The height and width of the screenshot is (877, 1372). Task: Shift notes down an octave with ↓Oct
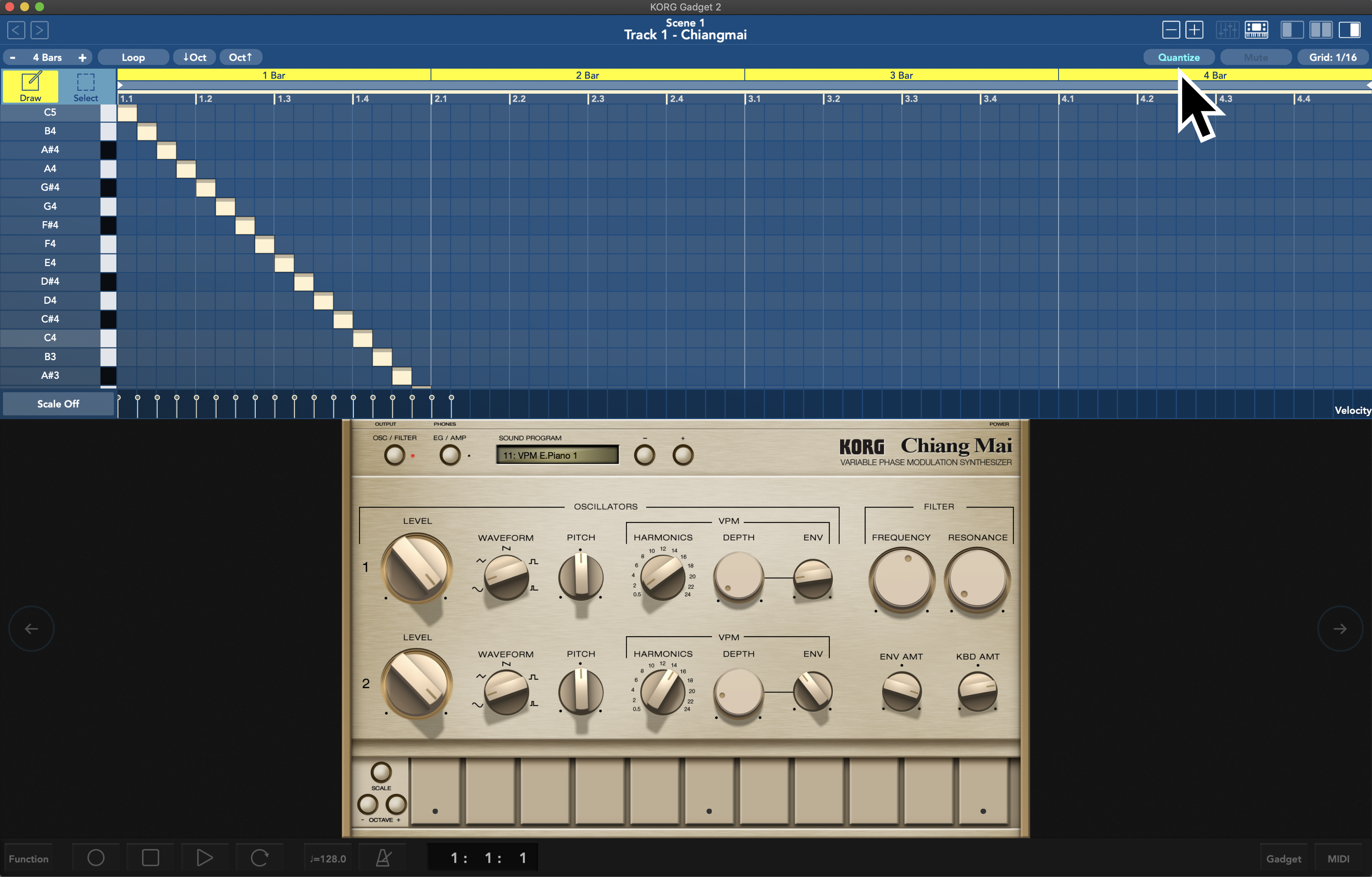[x=195, y=57]
